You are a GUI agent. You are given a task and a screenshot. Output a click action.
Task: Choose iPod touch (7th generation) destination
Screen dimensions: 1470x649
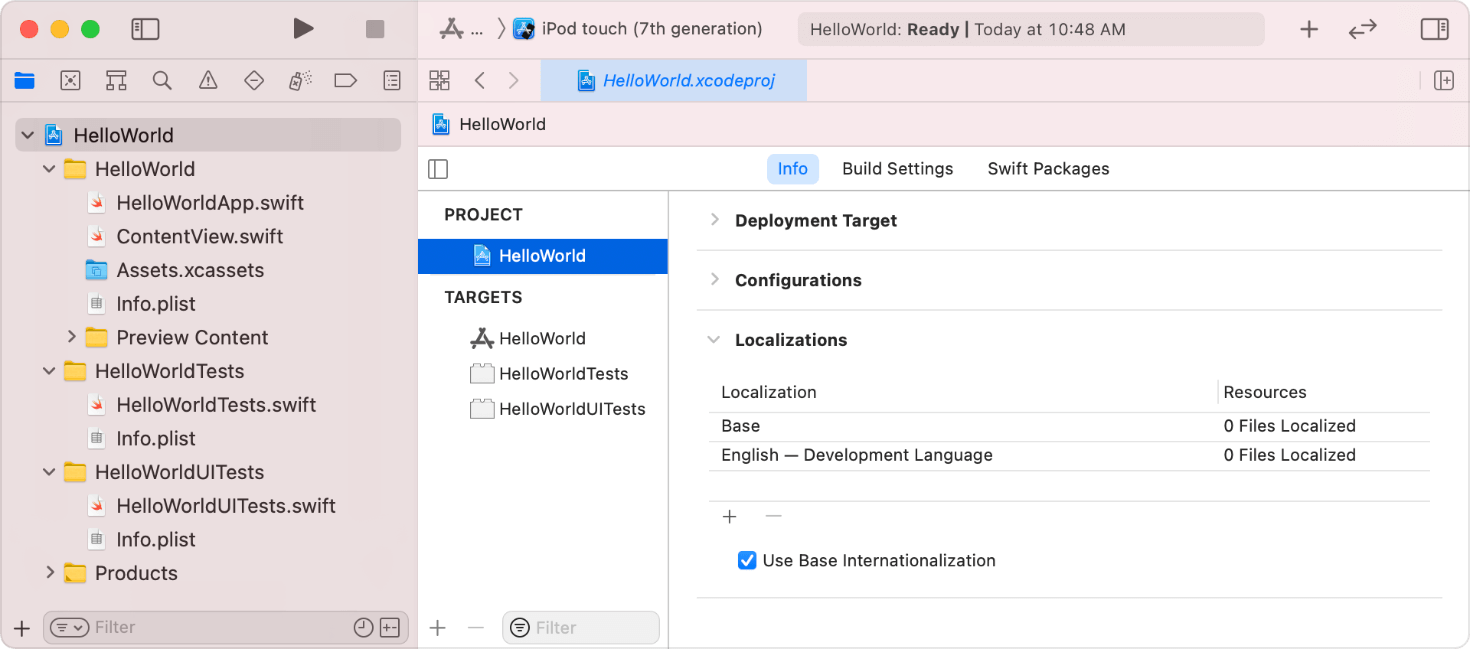tap(638, 29)
